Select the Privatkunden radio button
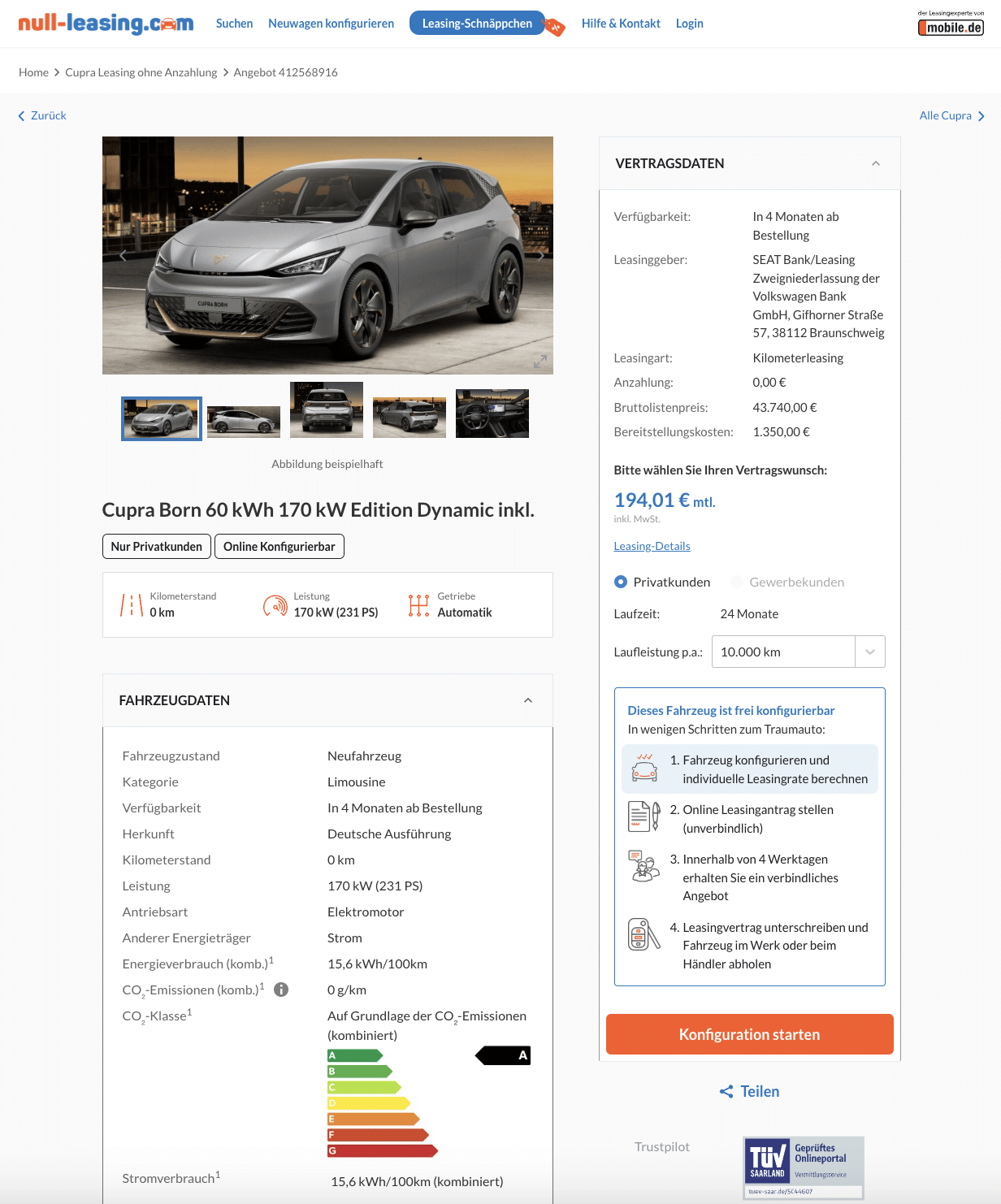 point(621,582)
